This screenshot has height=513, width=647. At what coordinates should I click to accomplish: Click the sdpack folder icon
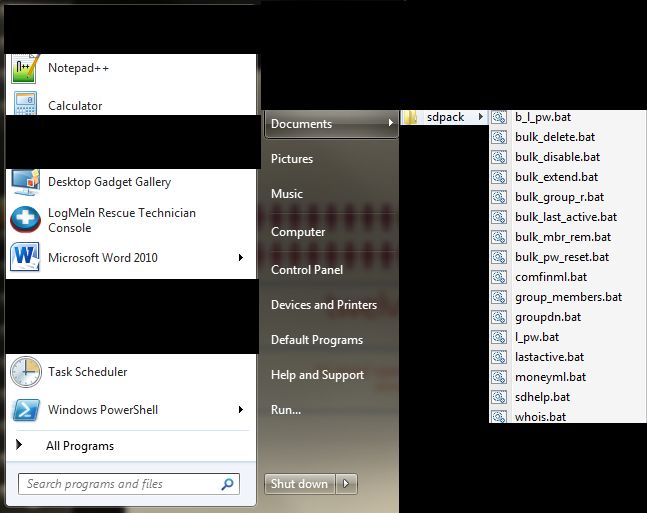tap(410, 118)
